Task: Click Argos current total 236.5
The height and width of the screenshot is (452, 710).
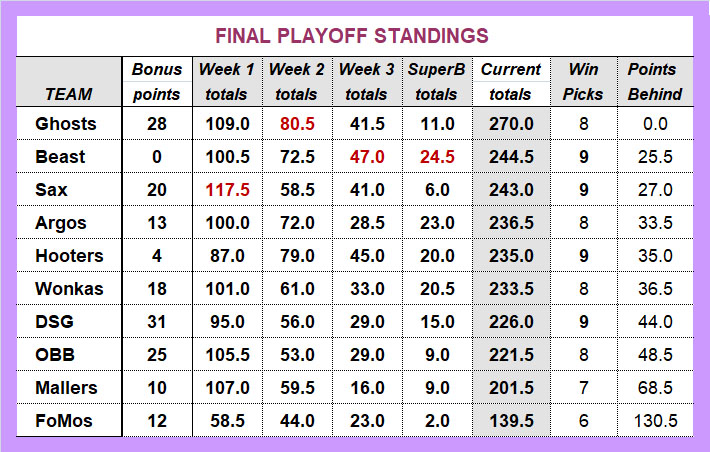Action: (511, 223)
